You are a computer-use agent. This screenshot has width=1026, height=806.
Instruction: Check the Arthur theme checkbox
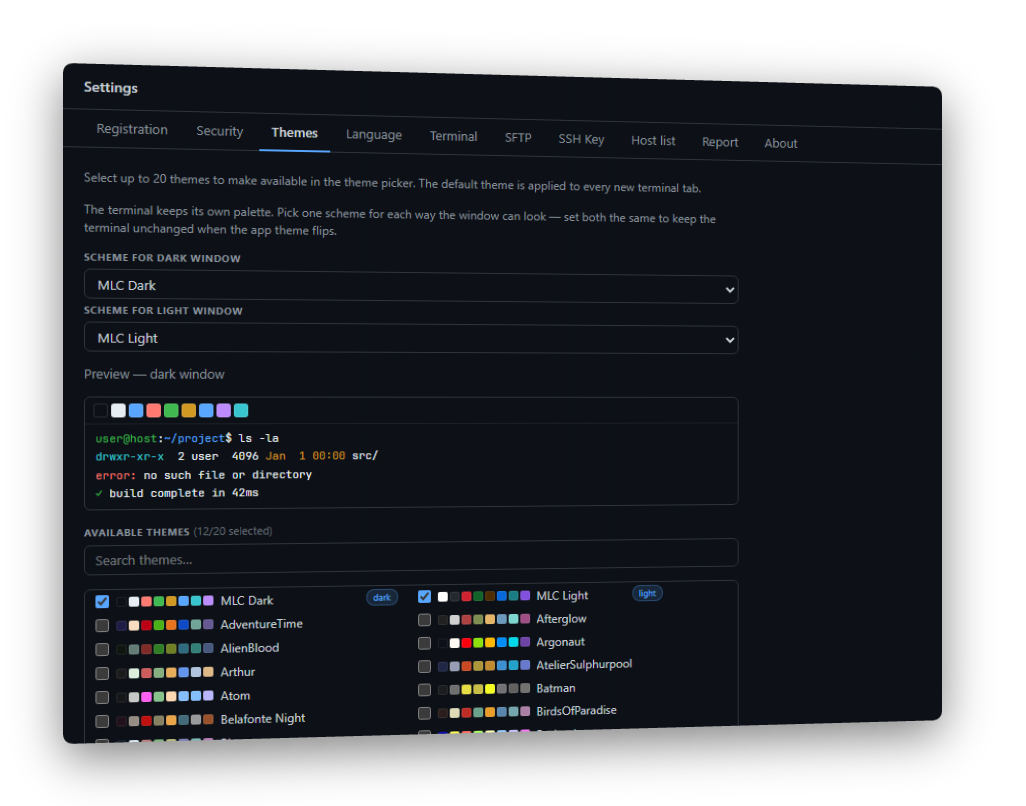[x=102, y=673]
